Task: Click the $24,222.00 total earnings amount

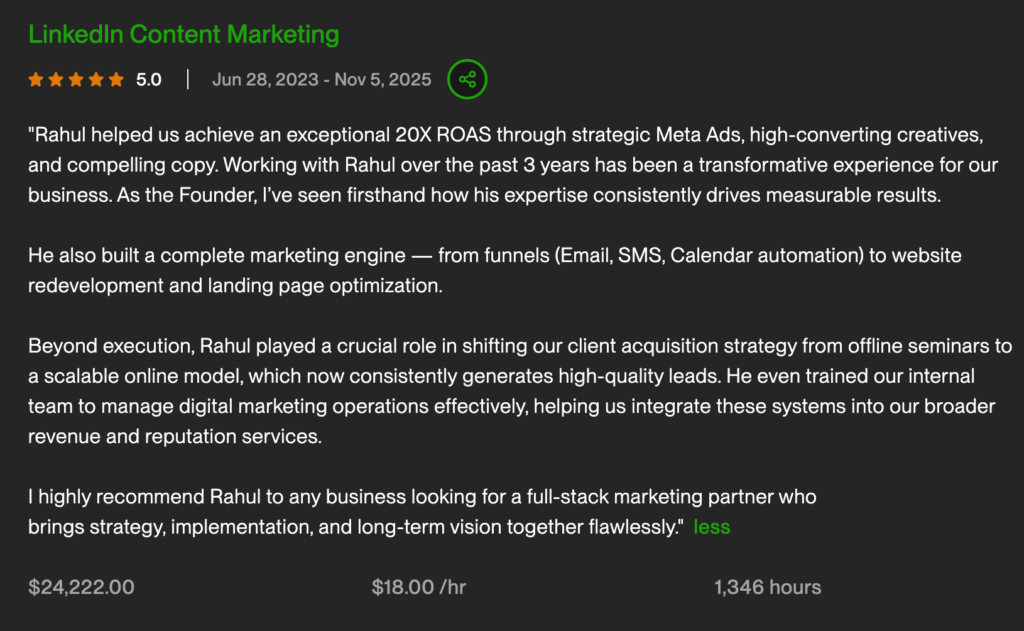Action: (x=81, y=587)
